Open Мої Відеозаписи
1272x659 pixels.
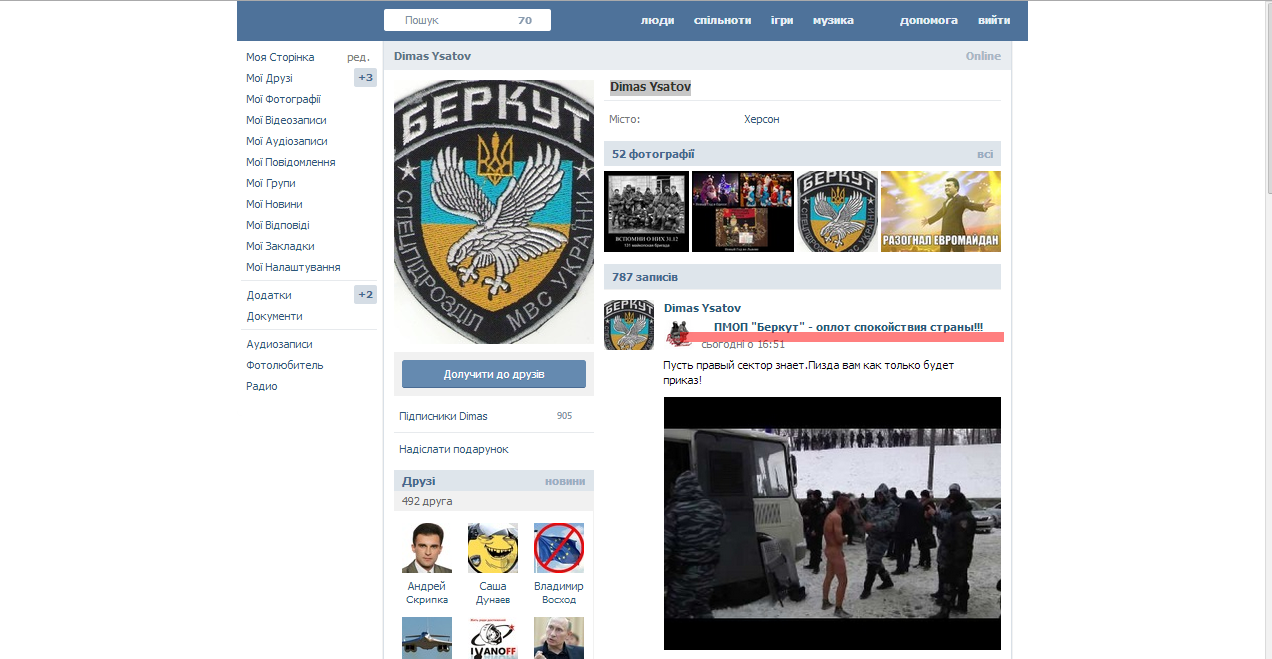click(x=287, y=120)
